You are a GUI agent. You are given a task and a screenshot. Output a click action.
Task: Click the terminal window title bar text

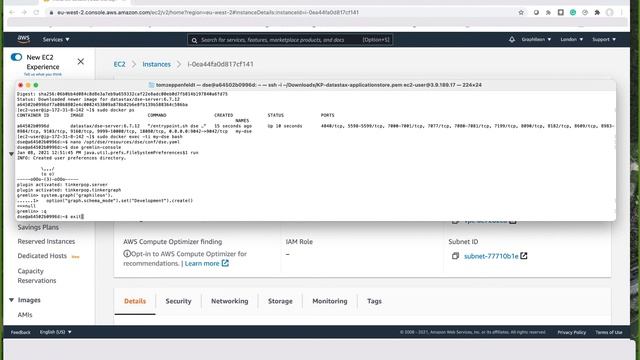318,85
